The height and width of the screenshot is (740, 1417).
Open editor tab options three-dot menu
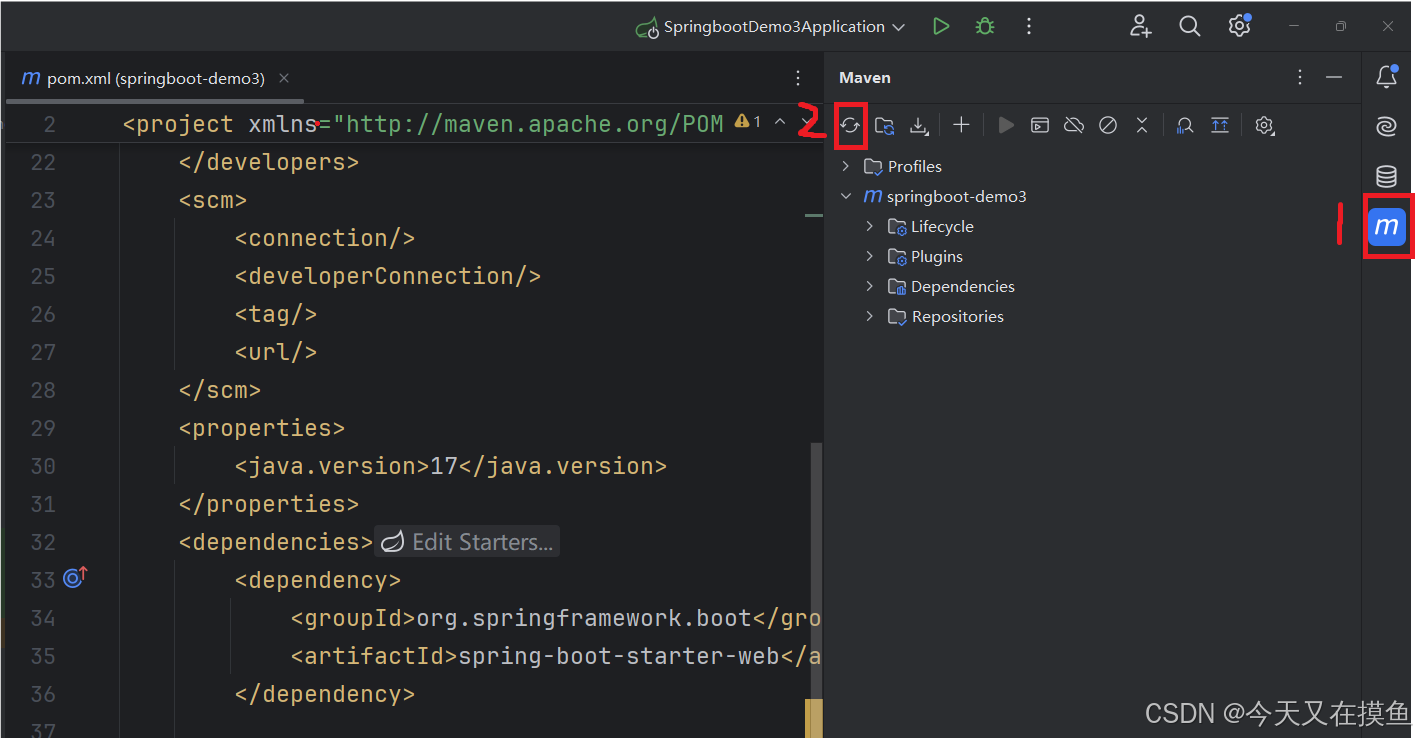click(x=797, y=78)
